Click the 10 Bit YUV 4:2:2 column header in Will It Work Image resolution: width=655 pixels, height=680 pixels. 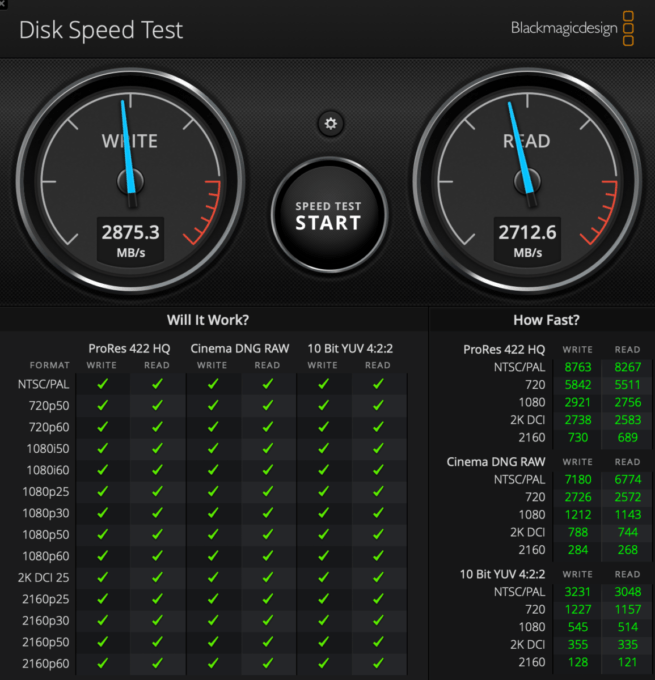350,349
